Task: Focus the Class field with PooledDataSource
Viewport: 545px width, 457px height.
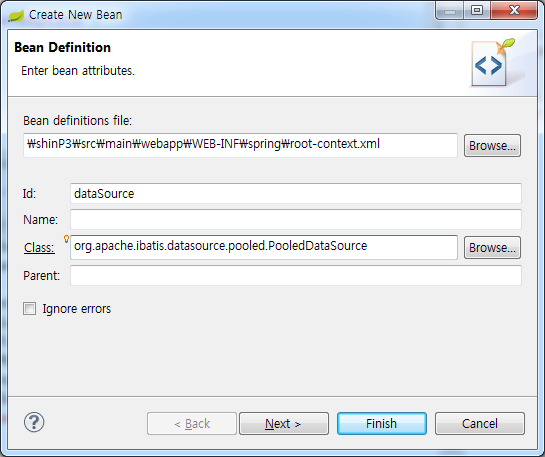Action: (264, 247)
